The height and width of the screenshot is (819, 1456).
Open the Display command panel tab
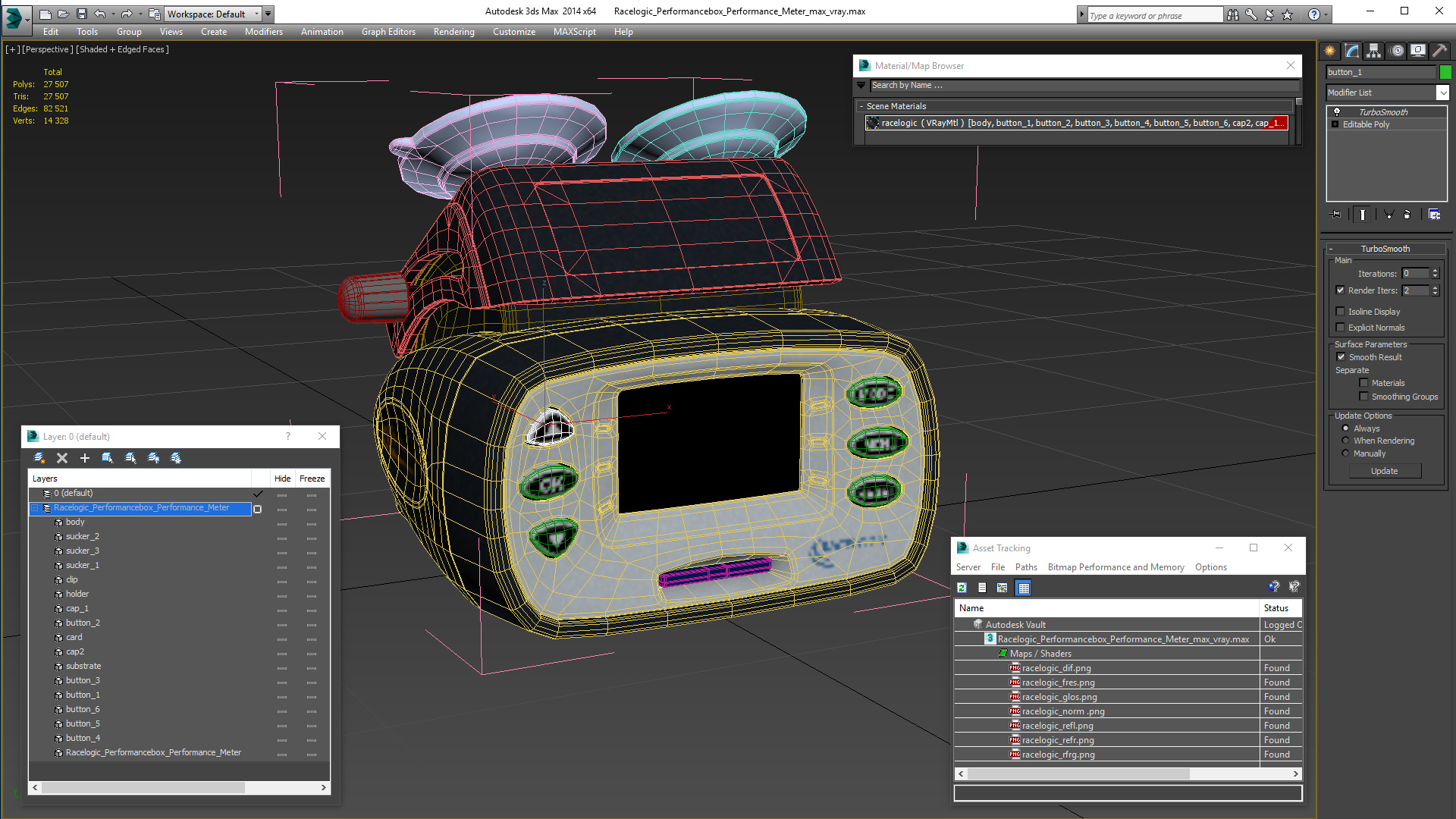coord(1418,51)
